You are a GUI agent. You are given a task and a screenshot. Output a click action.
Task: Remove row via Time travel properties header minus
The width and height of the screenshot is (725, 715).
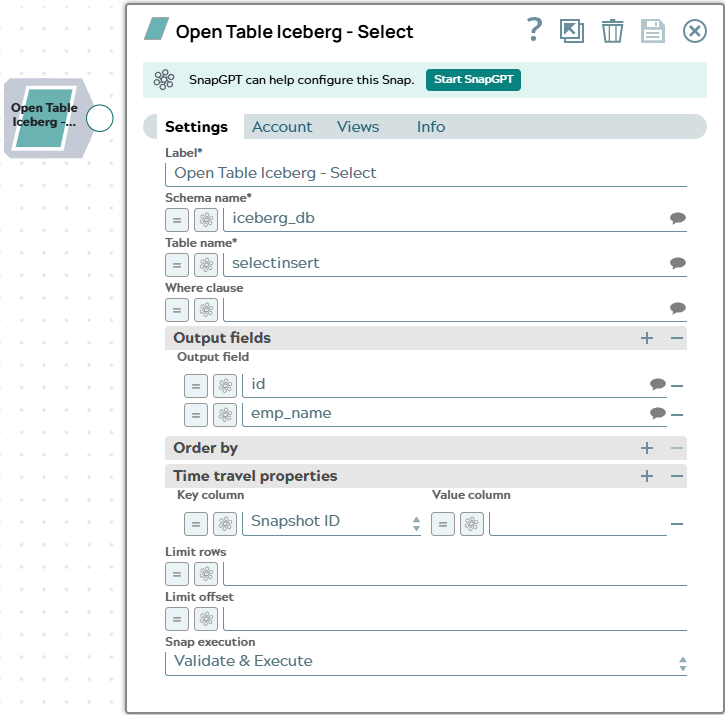(676, 476)
